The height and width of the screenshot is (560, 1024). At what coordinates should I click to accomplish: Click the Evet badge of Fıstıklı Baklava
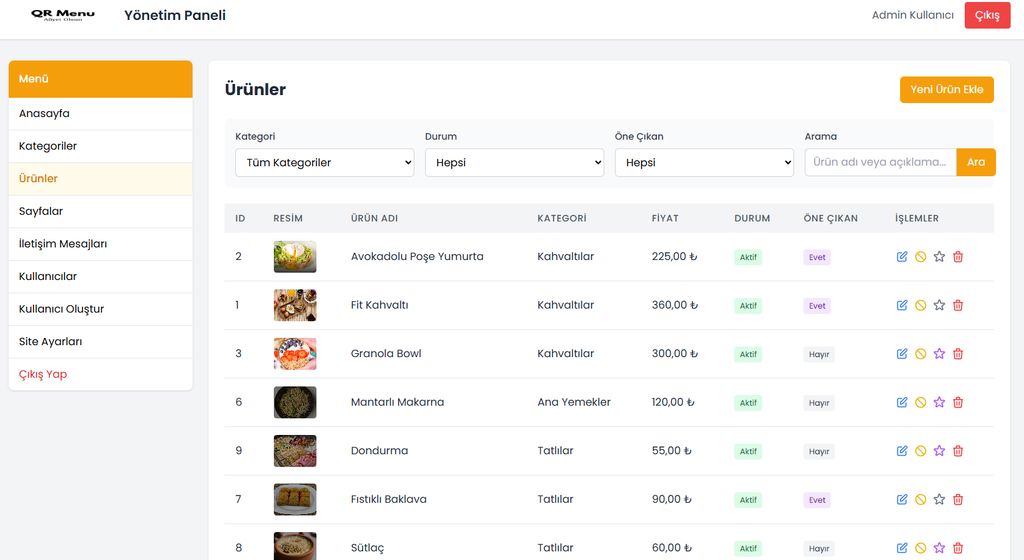point(817,500)
